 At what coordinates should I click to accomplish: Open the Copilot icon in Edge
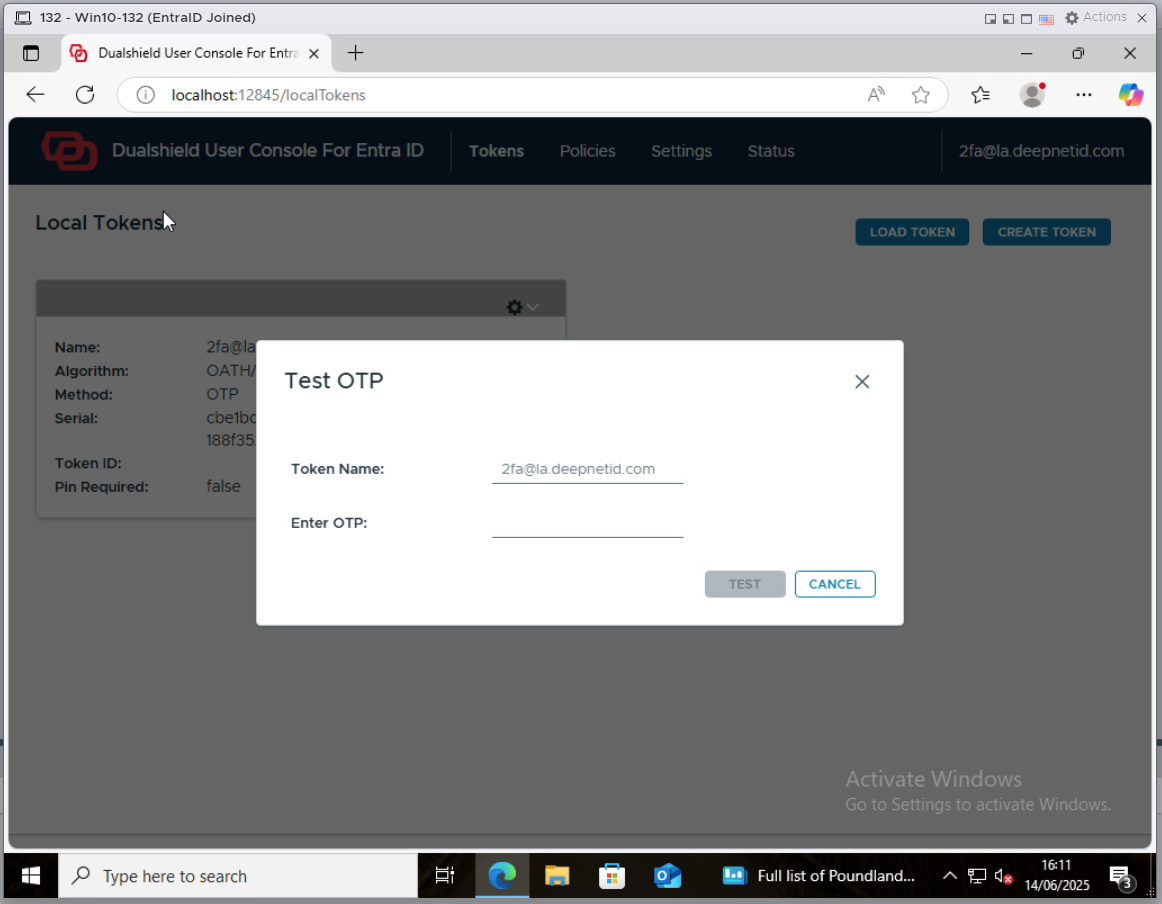(x=1131, y=95)
